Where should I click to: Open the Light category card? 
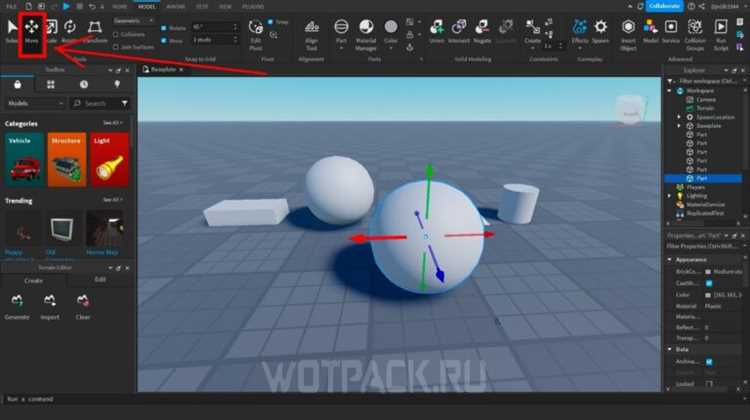(x=110, y=160)
